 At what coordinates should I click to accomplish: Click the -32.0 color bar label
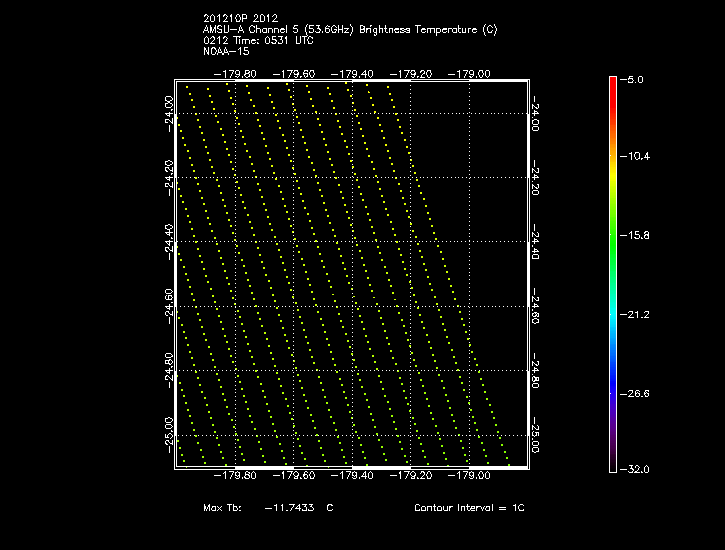pyautogui.click(x=637, y=469)
